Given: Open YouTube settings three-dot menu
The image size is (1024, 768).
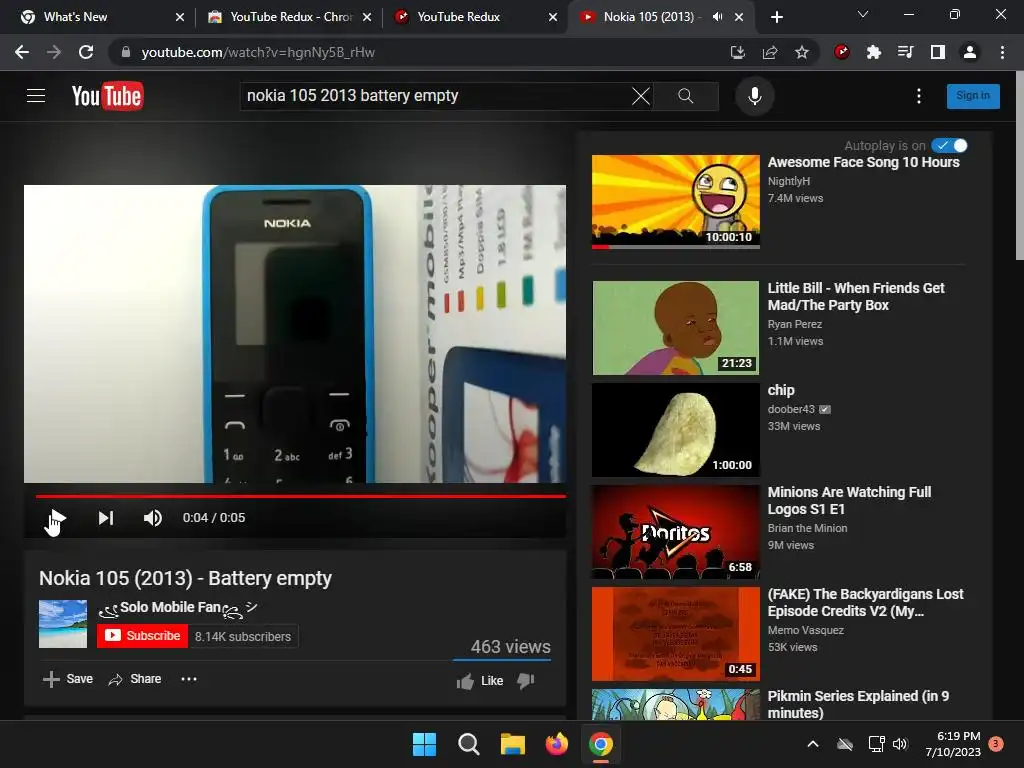Looking at the screenshot, I should tap(919, 96).
